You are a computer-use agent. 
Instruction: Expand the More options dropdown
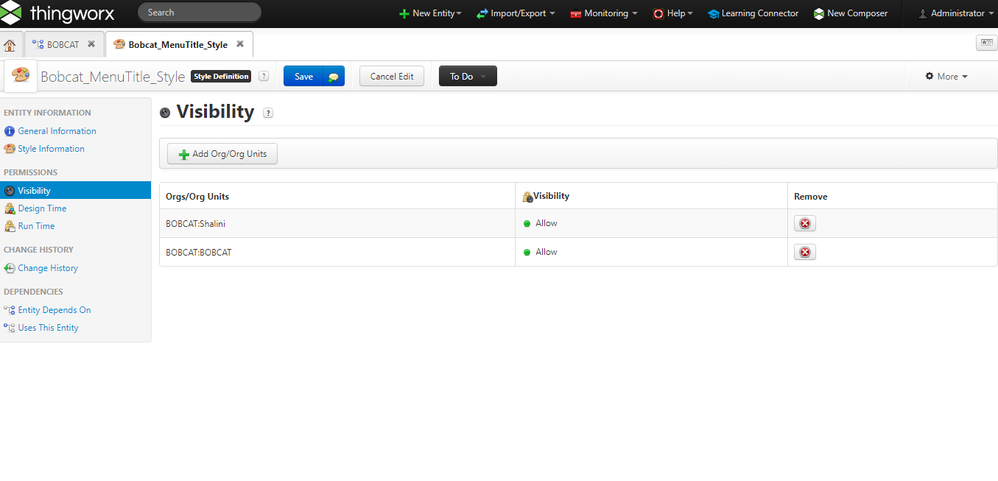tap(946, 76)
